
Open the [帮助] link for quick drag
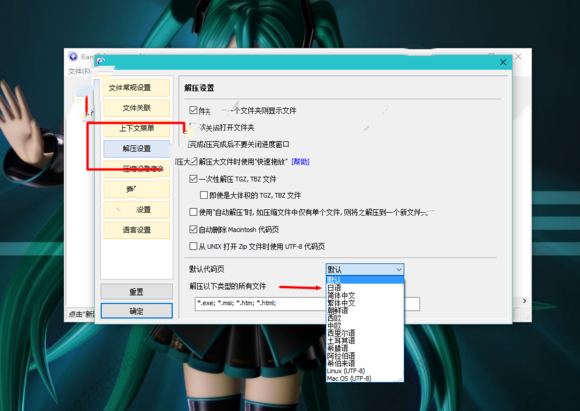(300, 162)
